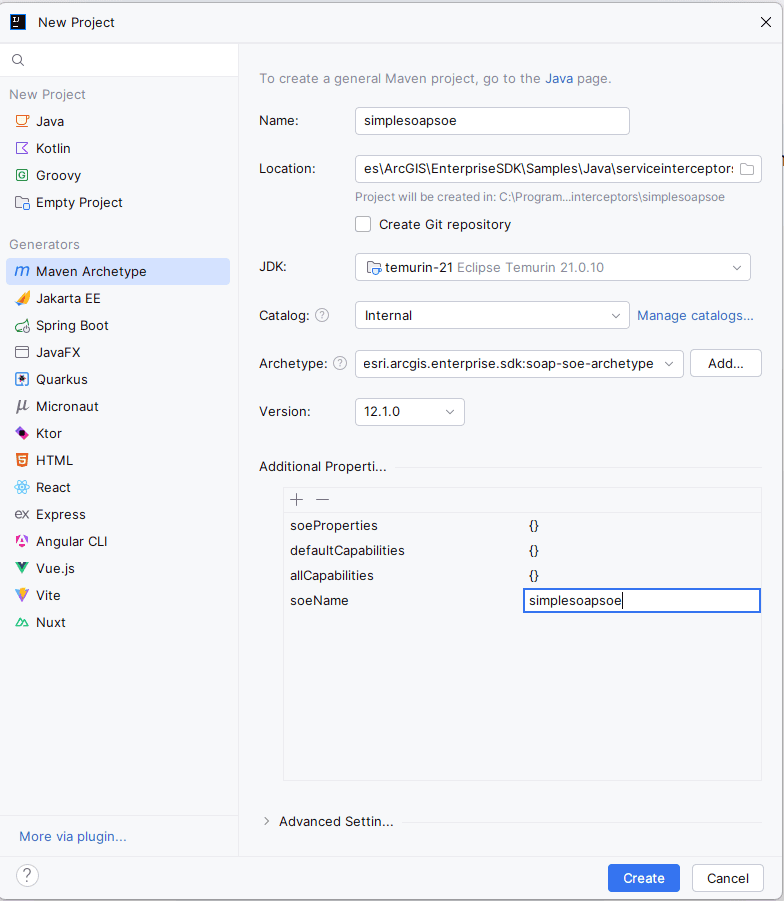Click the Cancel button
Image resolution: width=784 pixels, height=901 pixels.
click(x=728, y=878)
